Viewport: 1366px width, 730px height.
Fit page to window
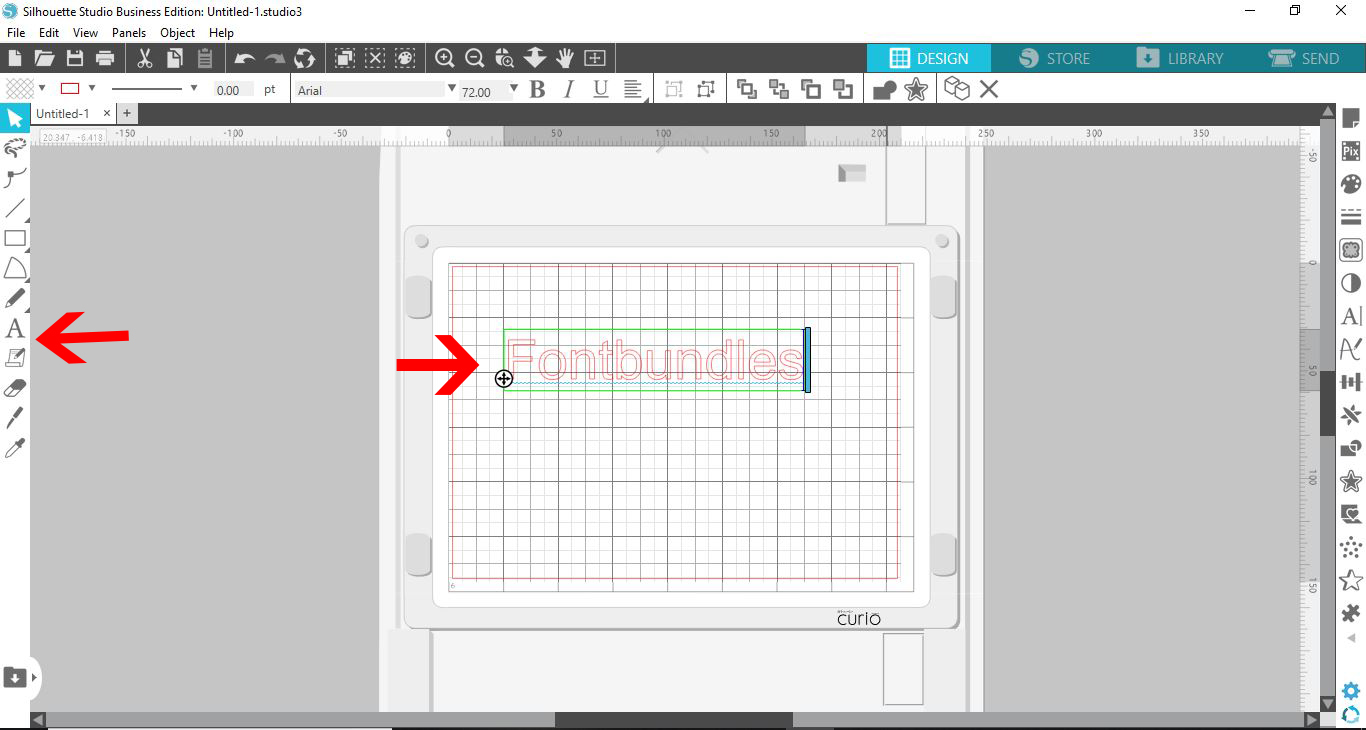click(x=595, y=58)
